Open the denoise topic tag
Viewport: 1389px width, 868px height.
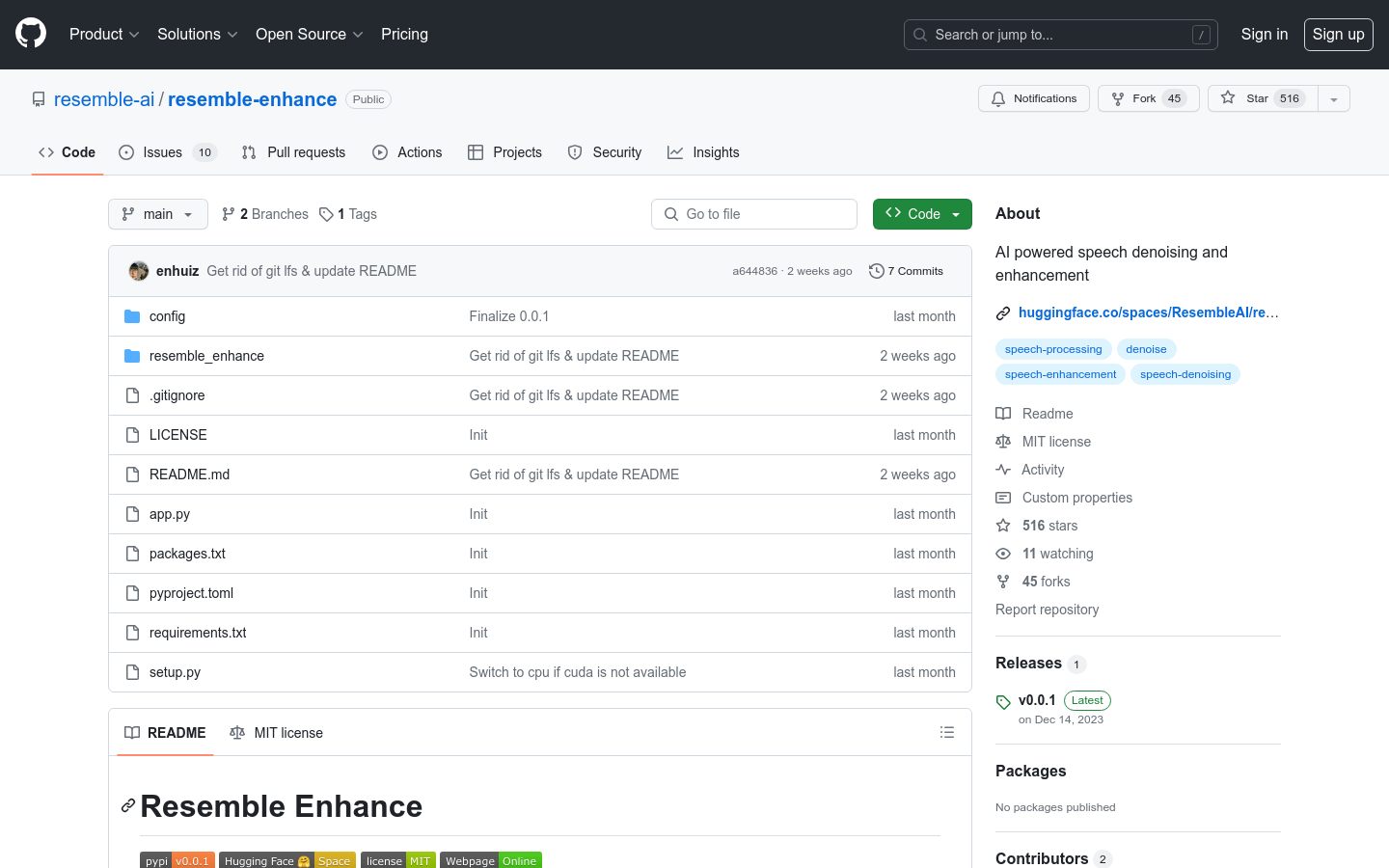pos(1146,349)
